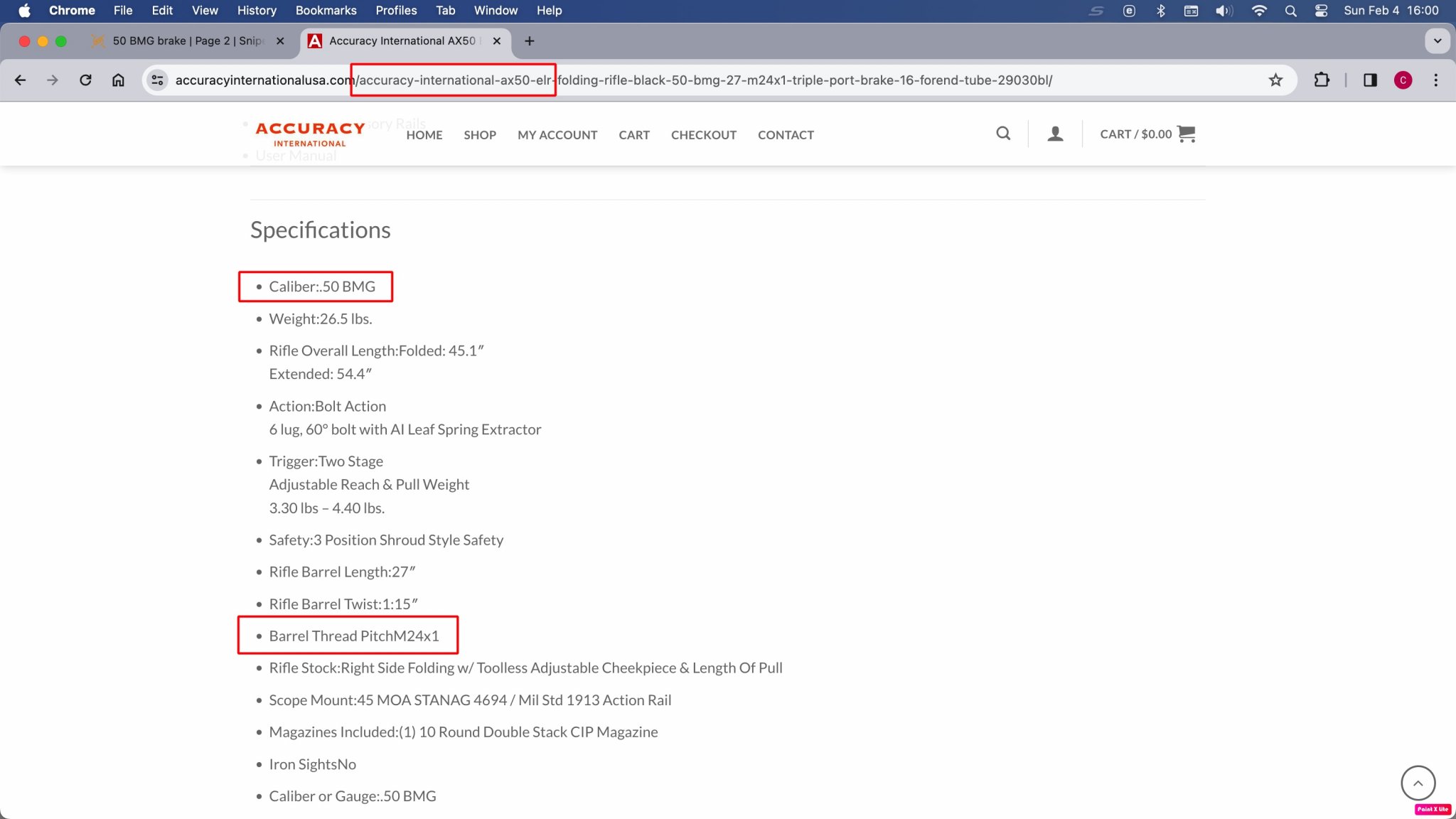Click Caliber or Gauge:.50 BMG text
This screenshot has height=819, width=1456.
353,796
